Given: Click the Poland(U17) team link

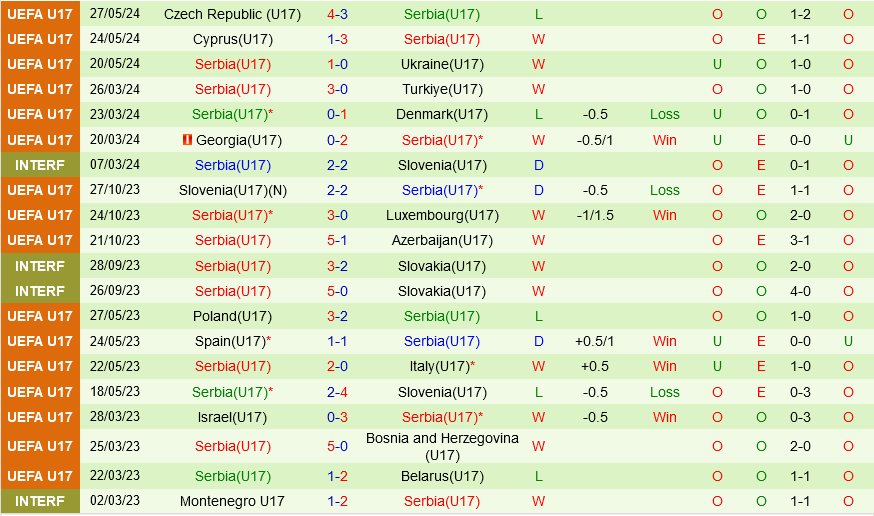Looking at the screenshot, I should point(232,316).
